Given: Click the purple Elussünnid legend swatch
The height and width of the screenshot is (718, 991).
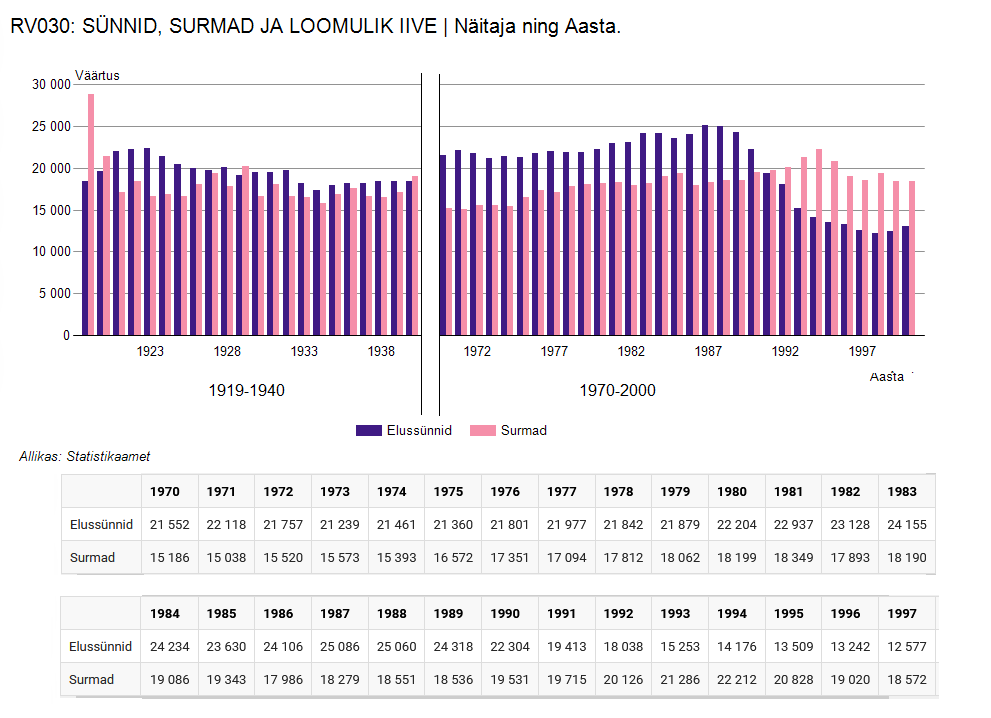Looking at the screenshot, I should tap(369, 431).
